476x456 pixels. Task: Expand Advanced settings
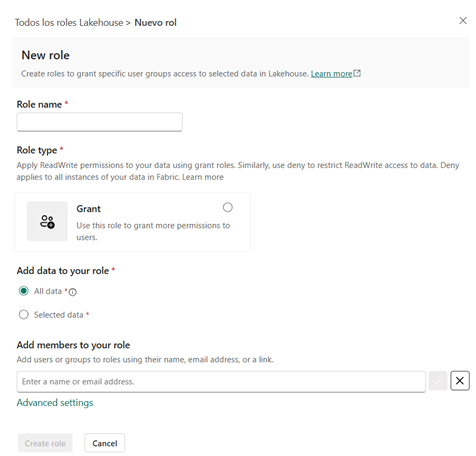(x=55, y=403)
